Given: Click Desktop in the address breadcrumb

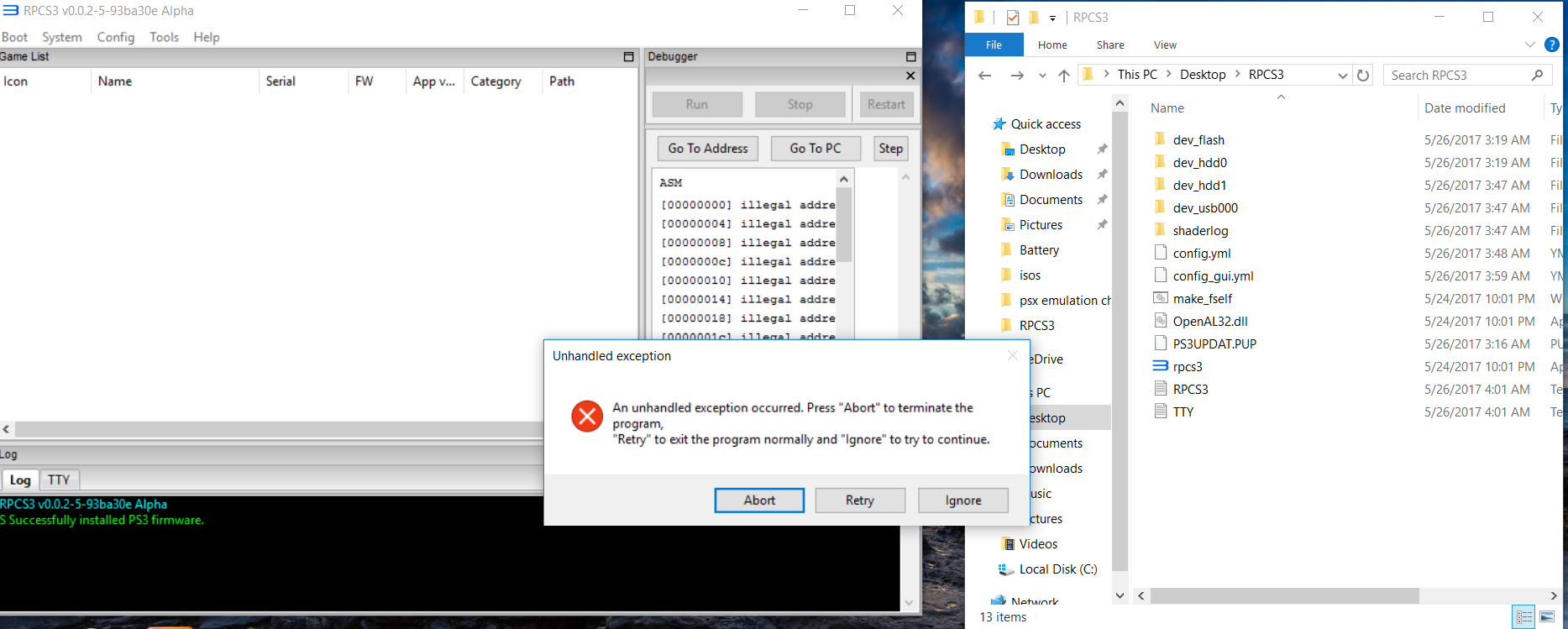Looking at the screenshot, I should (x=1203, y=75).
